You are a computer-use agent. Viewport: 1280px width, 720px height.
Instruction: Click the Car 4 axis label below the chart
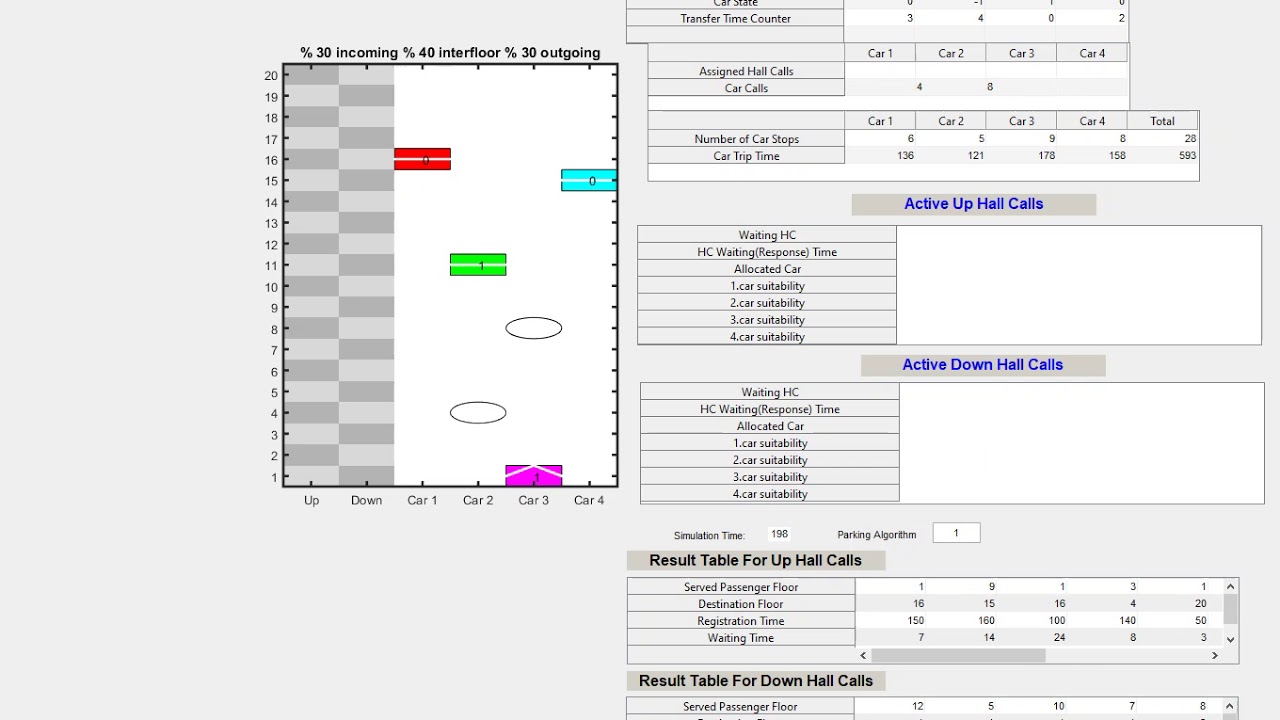589,500
